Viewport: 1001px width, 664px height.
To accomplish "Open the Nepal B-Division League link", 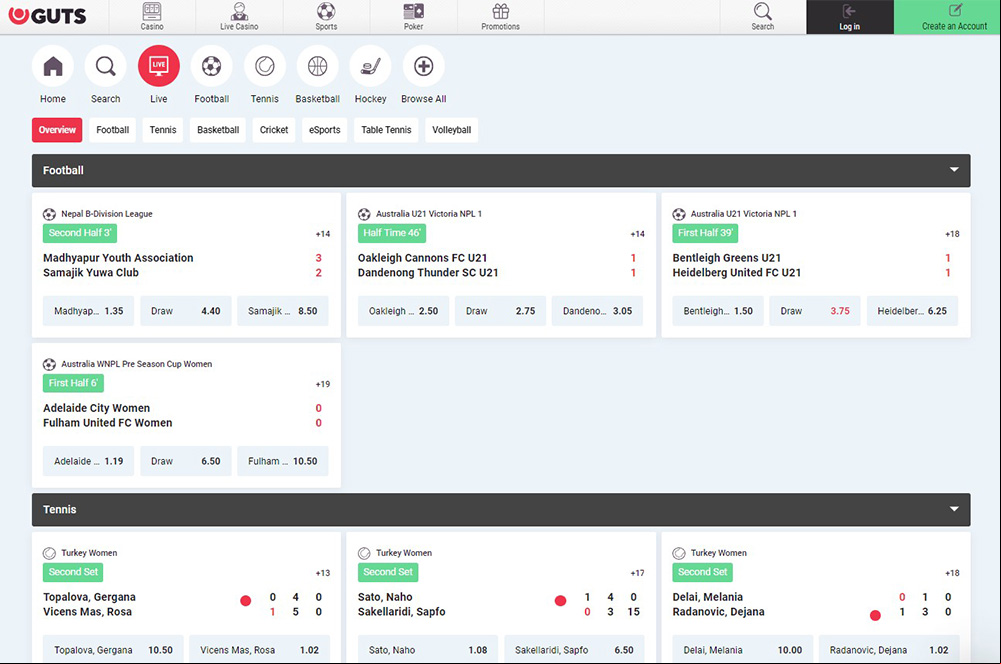I will 107,214.
